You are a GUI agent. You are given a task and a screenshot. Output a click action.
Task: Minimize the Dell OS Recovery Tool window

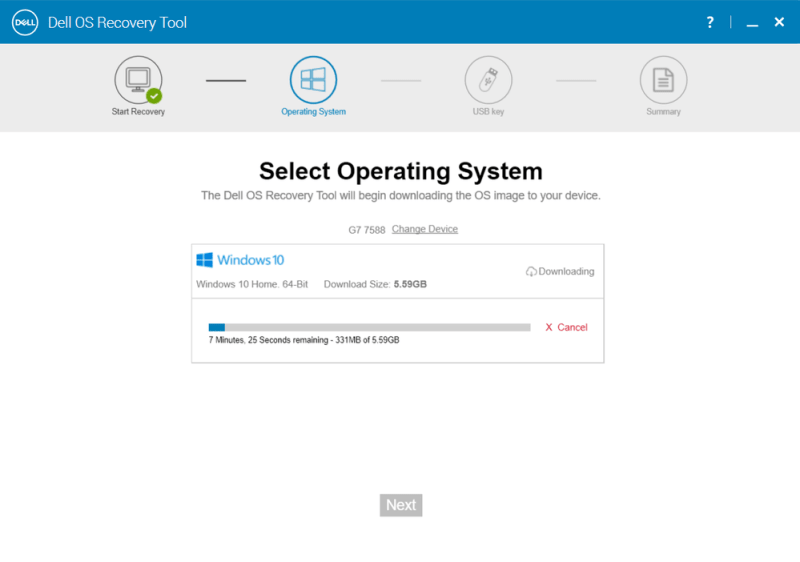pos(752,24)
